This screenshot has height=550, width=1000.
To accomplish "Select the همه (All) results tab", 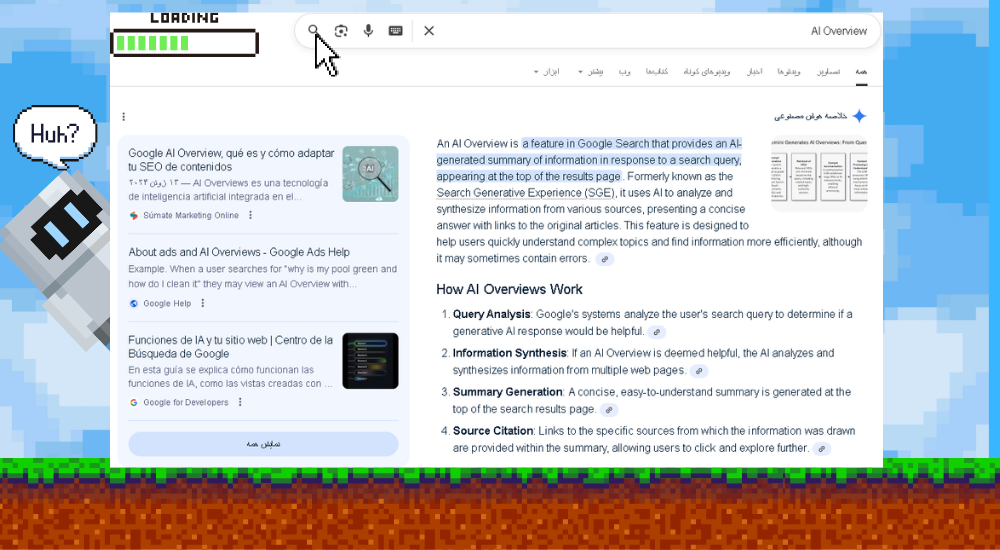I will (861, 71).
